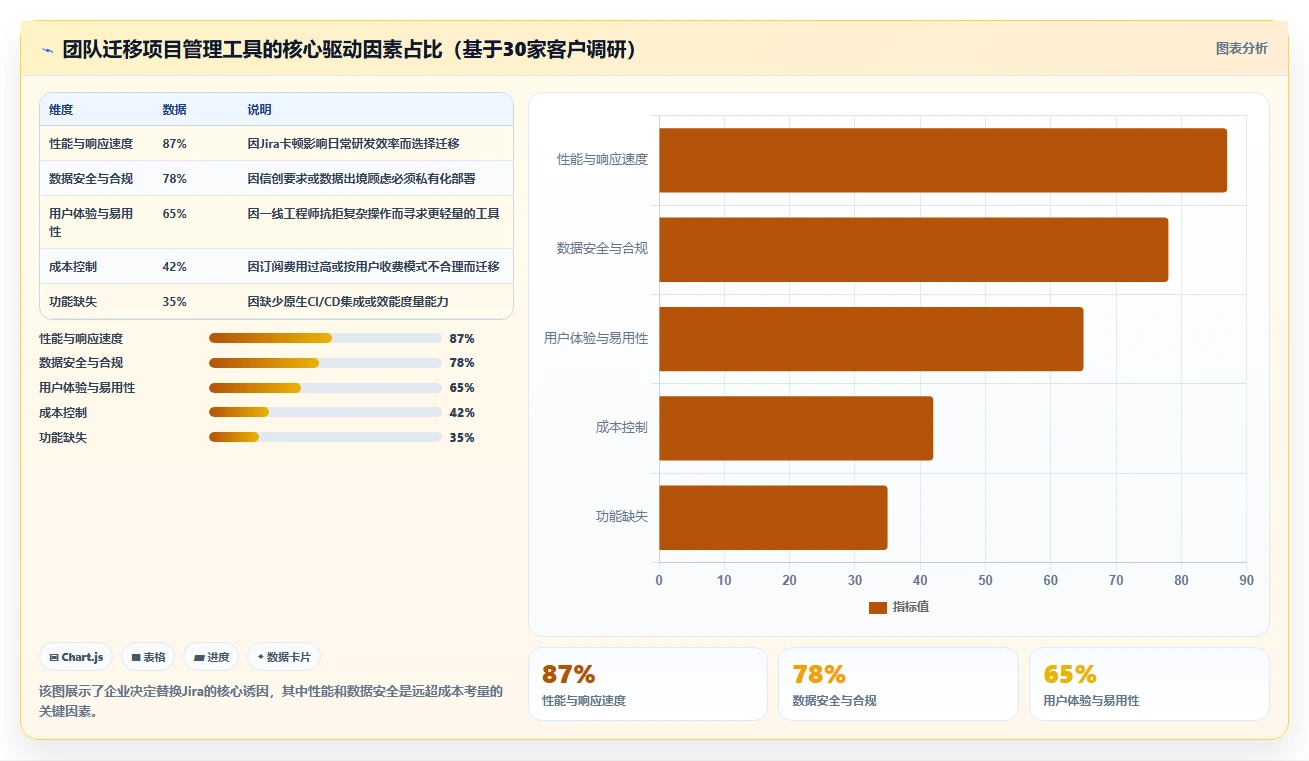Click the 87% value beside progress bar

[462, 339]
